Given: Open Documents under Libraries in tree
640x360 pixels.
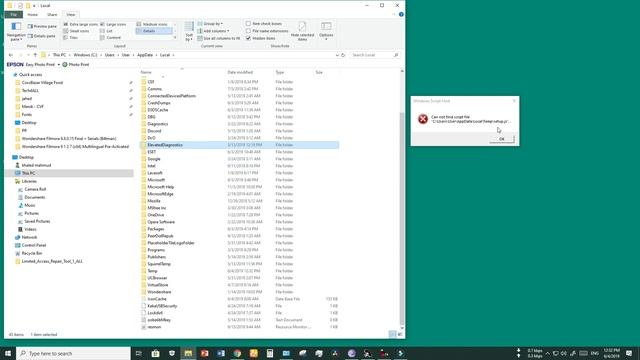Looking at the screenshot, I should [35, 197].
